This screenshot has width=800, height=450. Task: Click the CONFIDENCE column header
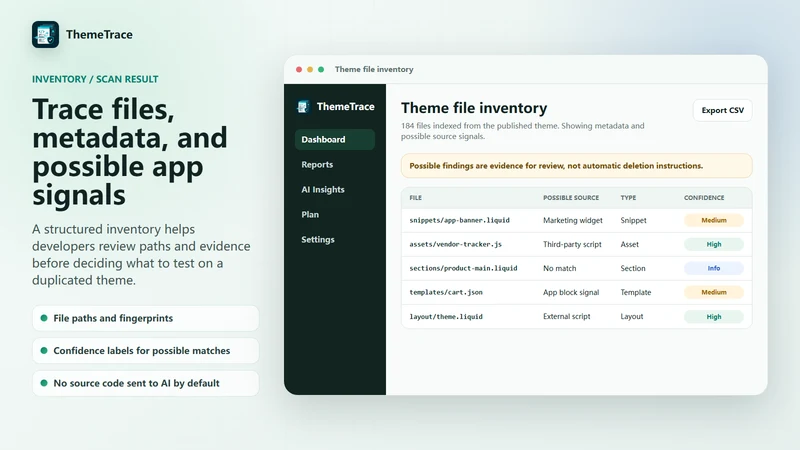point(704,197)
